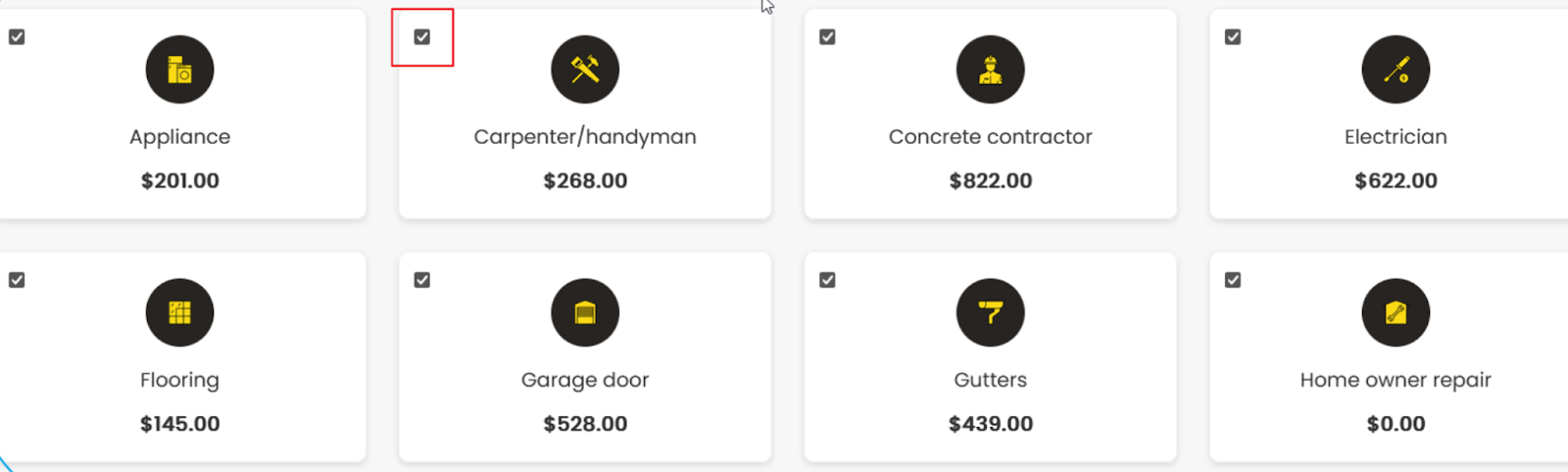Click the $622.00 Electrician price

[x=1396, y=181]
